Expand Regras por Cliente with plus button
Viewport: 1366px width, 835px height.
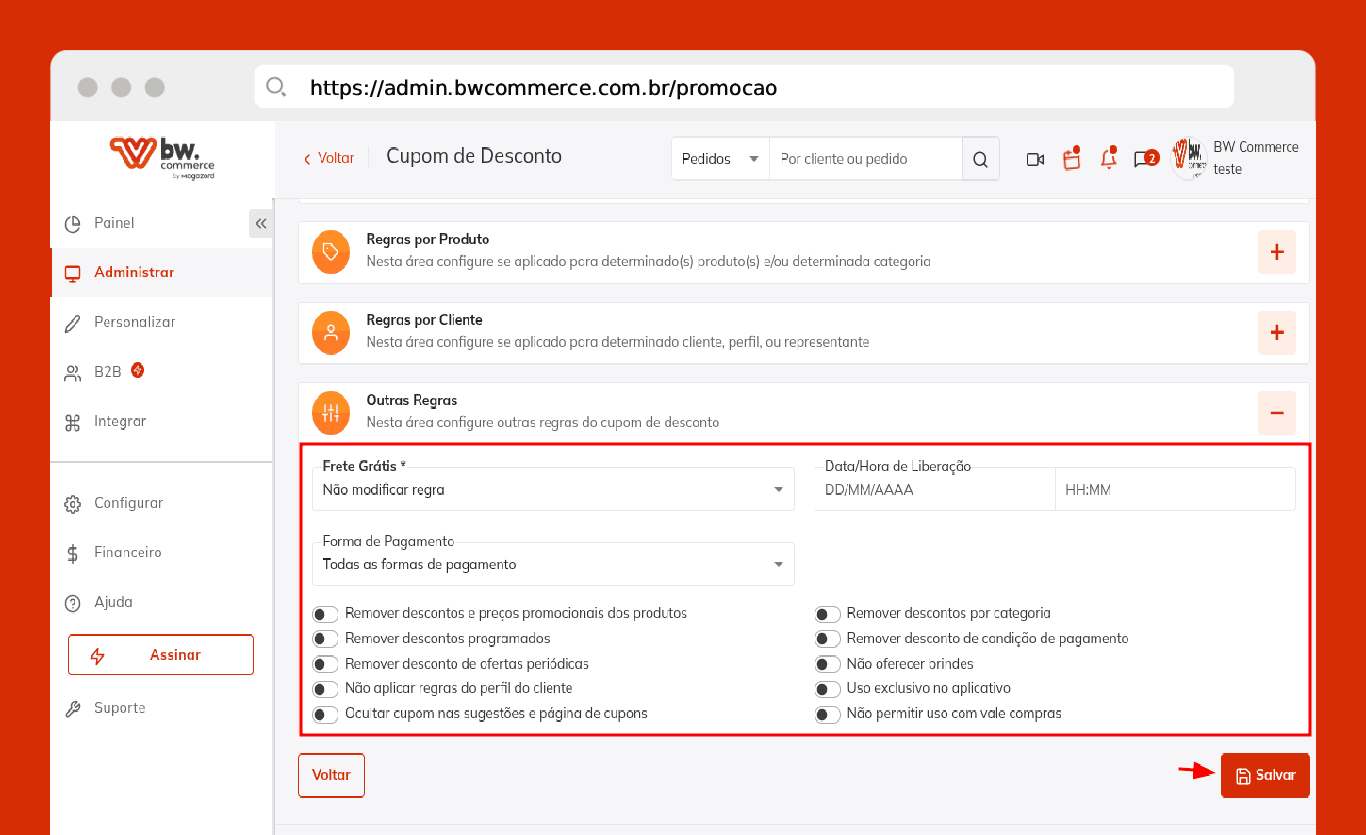tap(1277, 332)
